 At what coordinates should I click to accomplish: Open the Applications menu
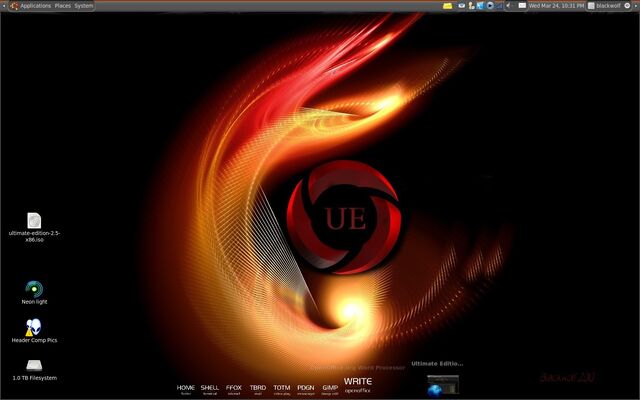click(x=36, y=6)
